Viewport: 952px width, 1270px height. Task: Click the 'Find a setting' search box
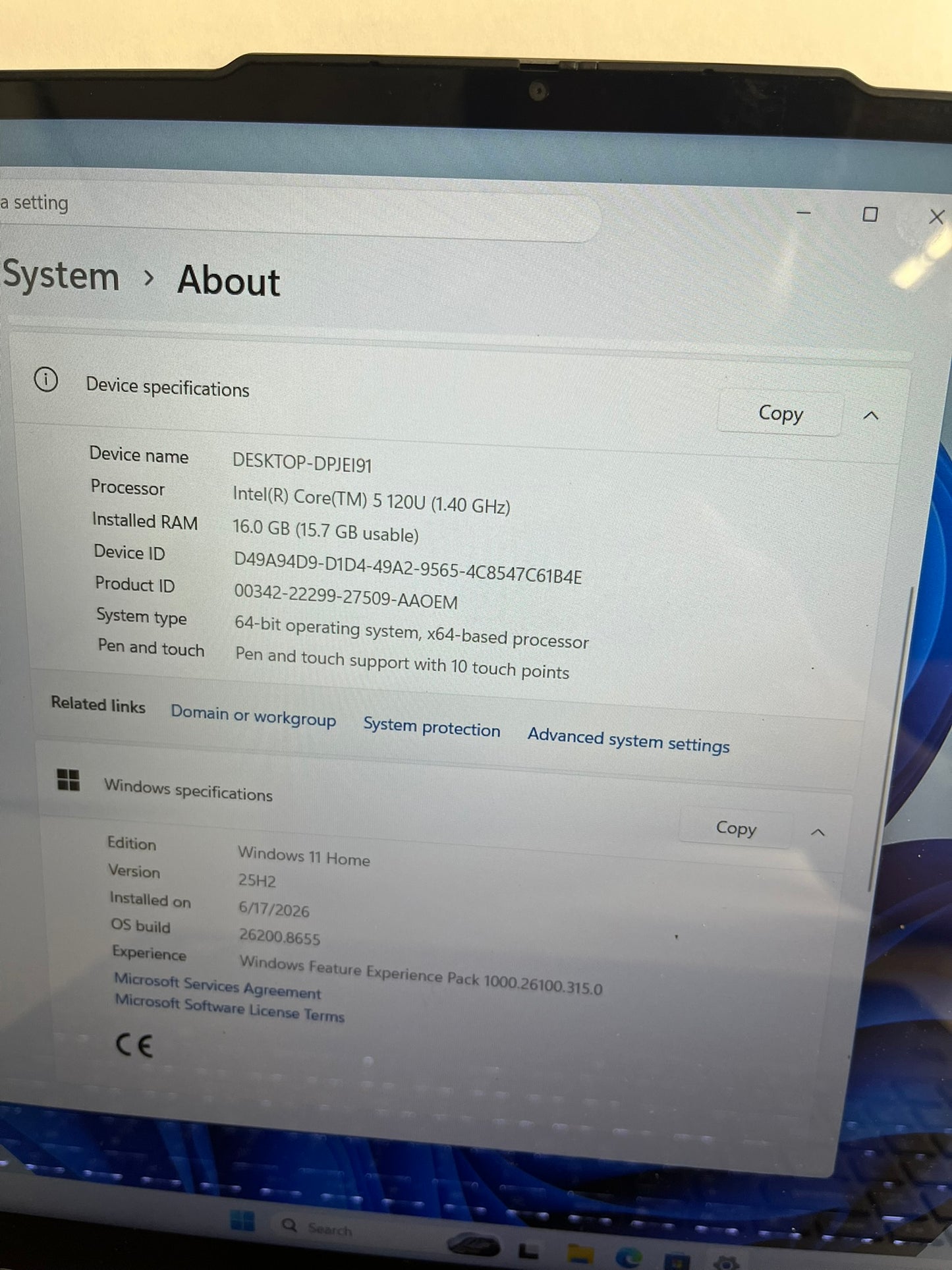[300, 212]
